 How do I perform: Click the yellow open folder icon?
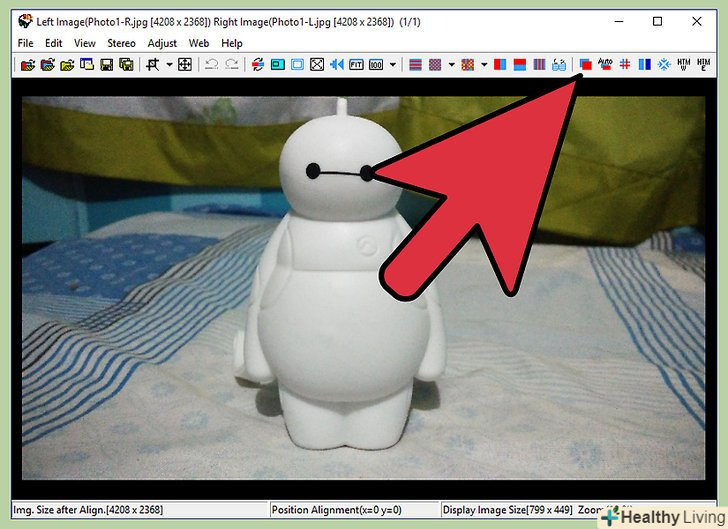pyautogui.click(x=67, y=65)
